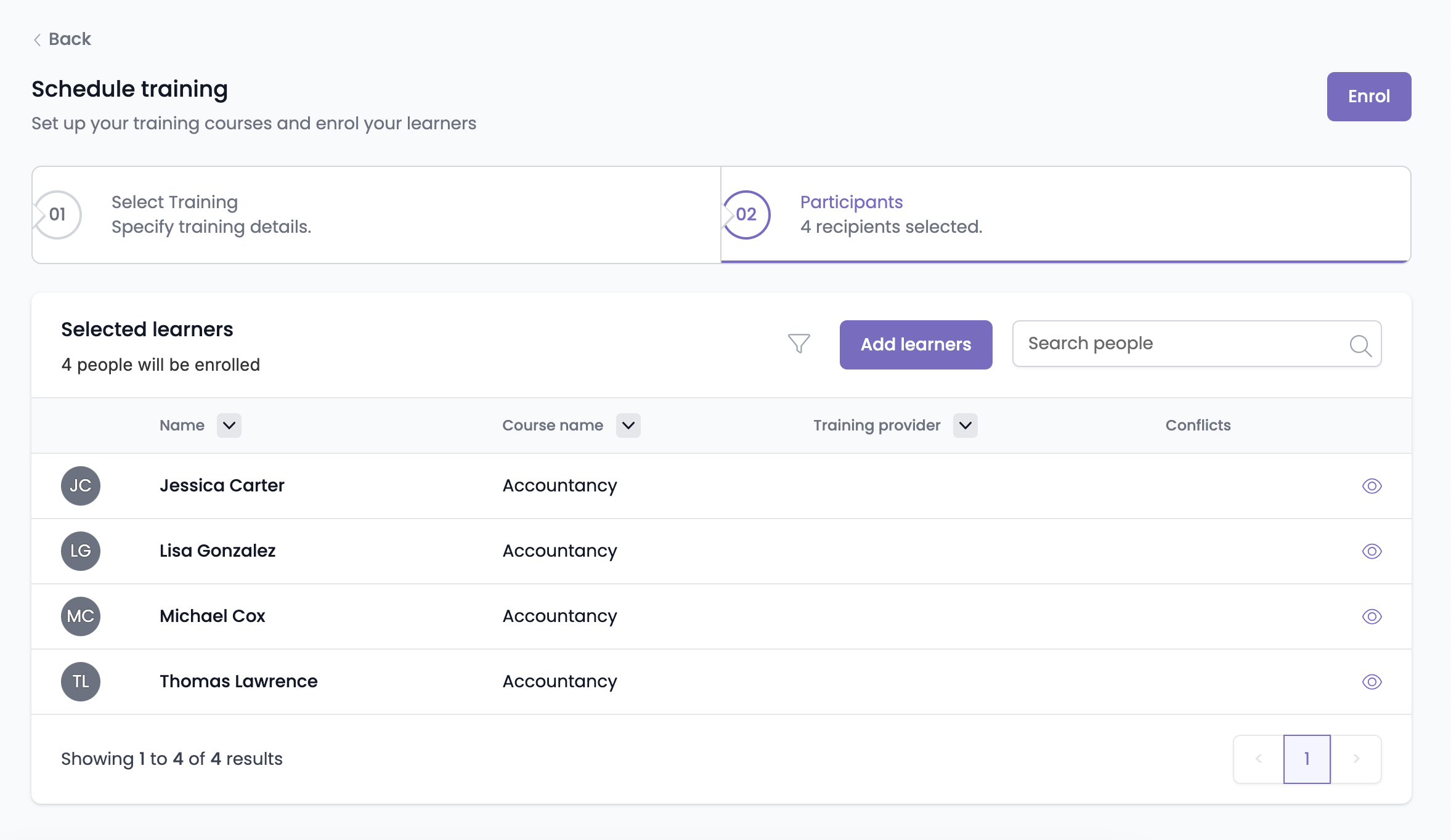Click Accountancy in Lisa Gonzalez's row

(559, 551)
